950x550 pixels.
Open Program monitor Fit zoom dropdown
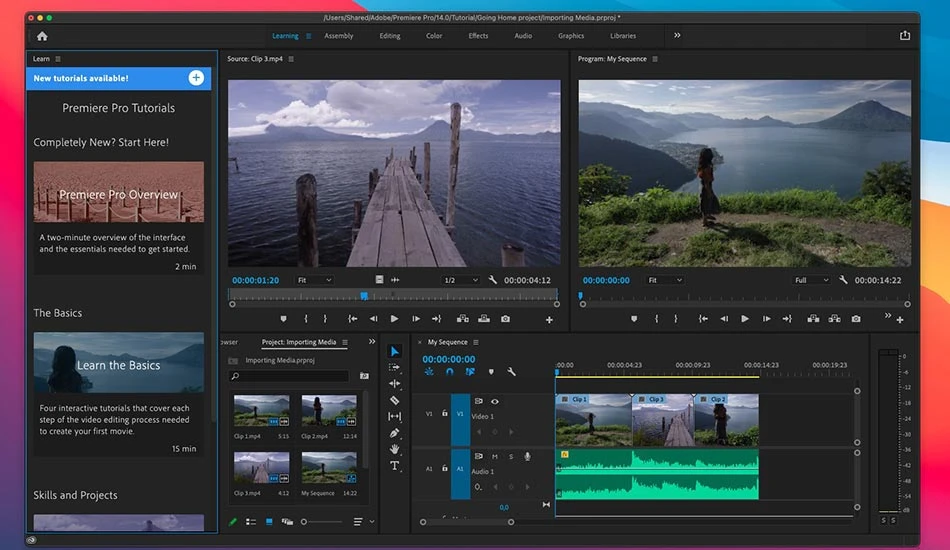pos(665,280)
